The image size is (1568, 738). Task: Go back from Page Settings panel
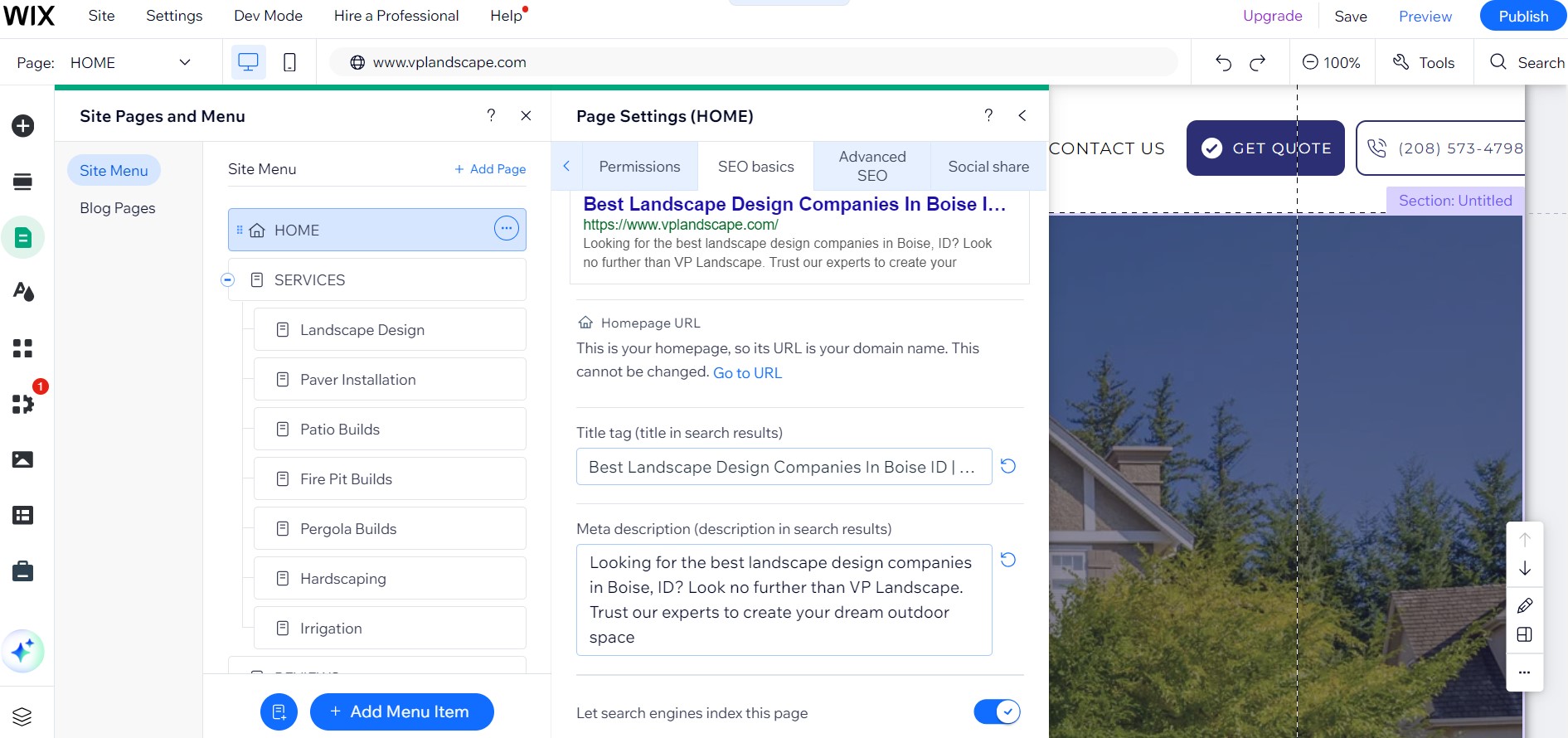[x=1022, y=116]
